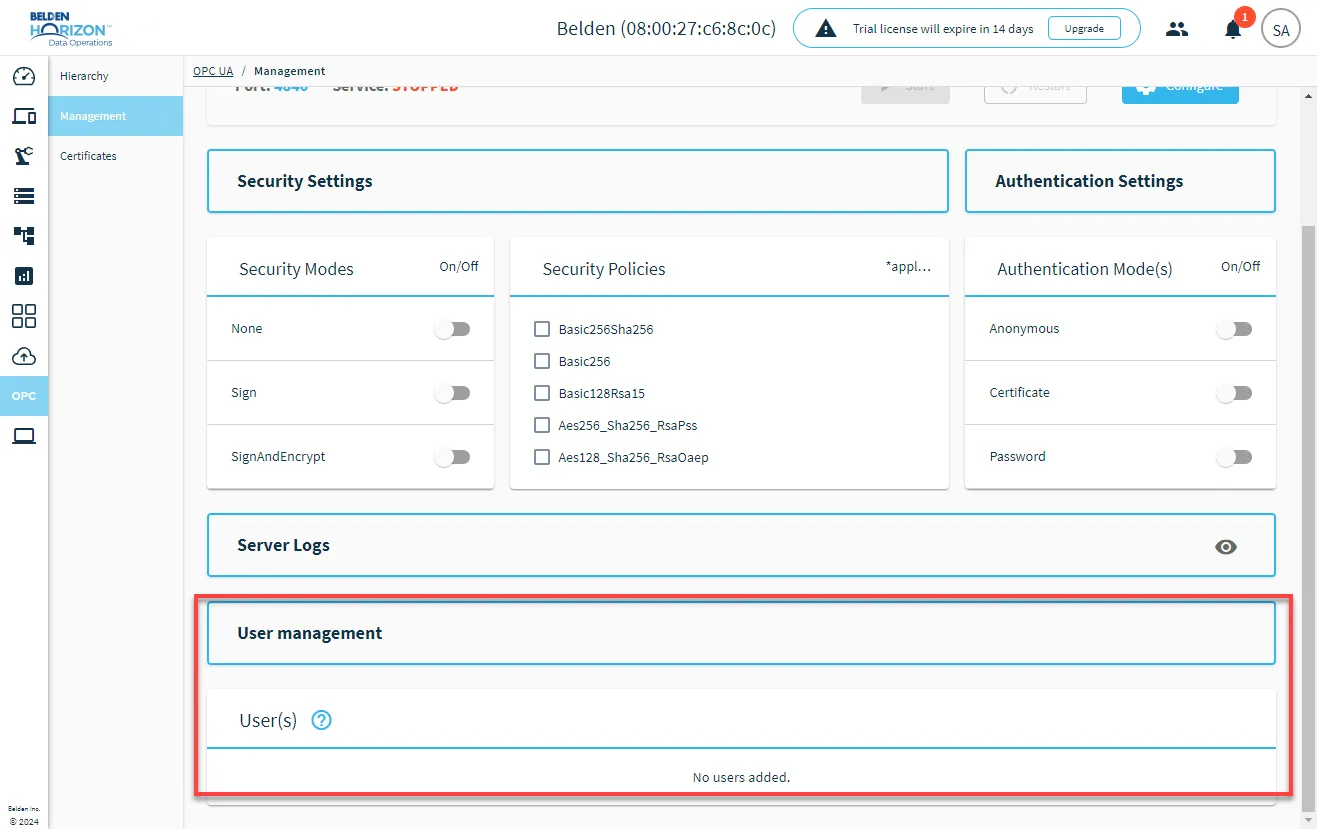Open the users group icon in header
This screenshot has width=1317, height=829.
(x=1177, y=29)
